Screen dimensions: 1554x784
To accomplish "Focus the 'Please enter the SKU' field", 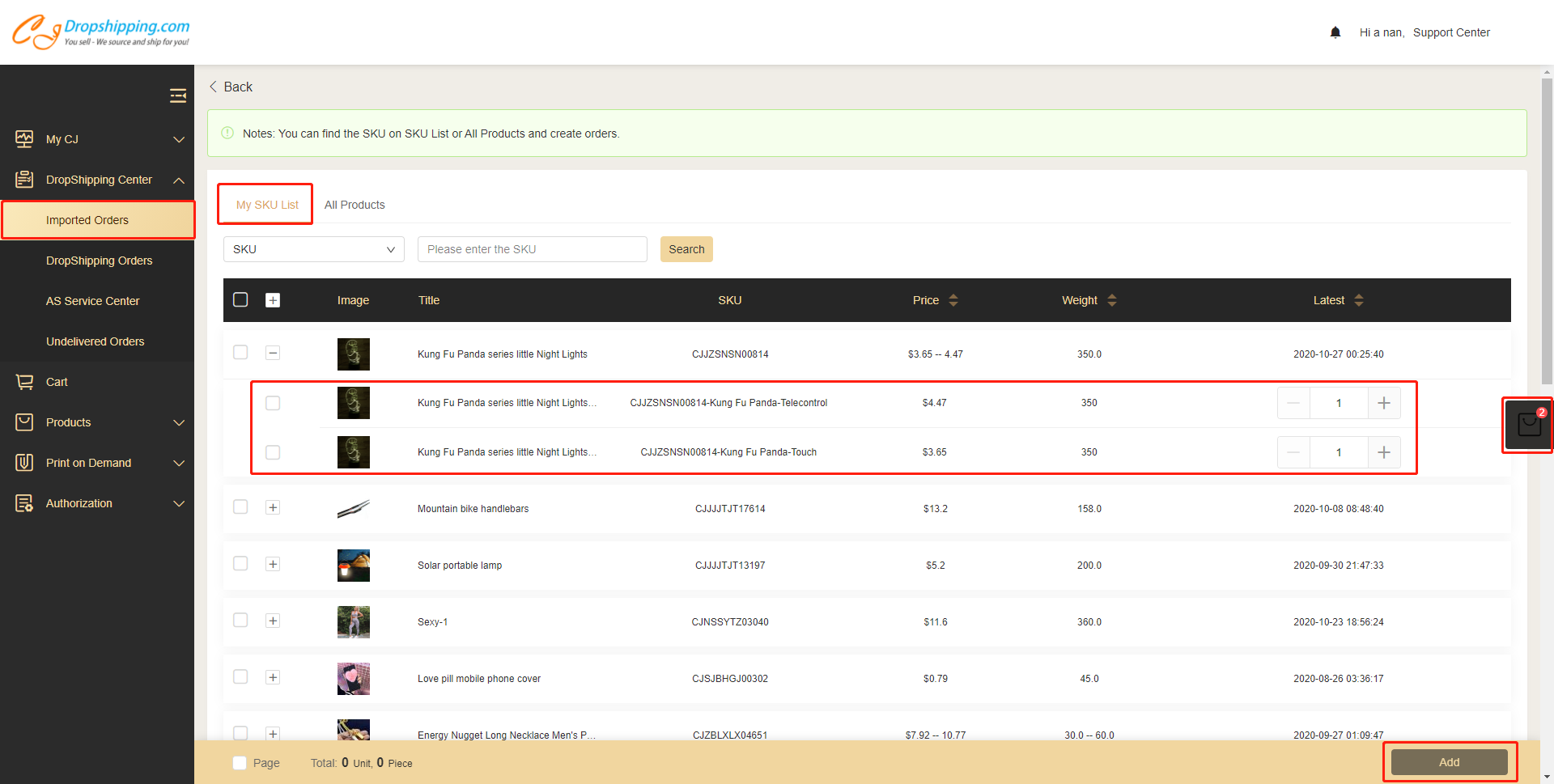I will (x=532, y=249).
